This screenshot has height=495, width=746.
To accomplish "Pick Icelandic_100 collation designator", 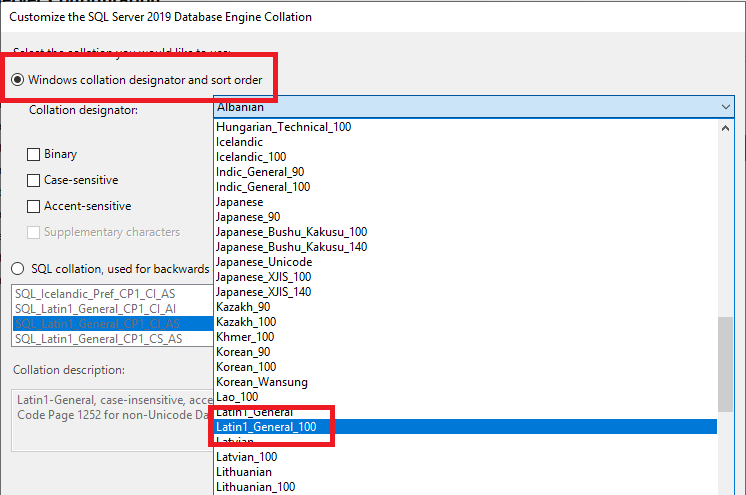I will (x=251, y=157).
